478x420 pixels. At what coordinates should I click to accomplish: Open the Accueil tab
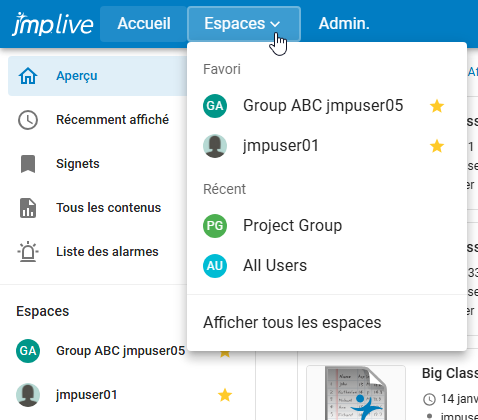(x=144, y=24)
